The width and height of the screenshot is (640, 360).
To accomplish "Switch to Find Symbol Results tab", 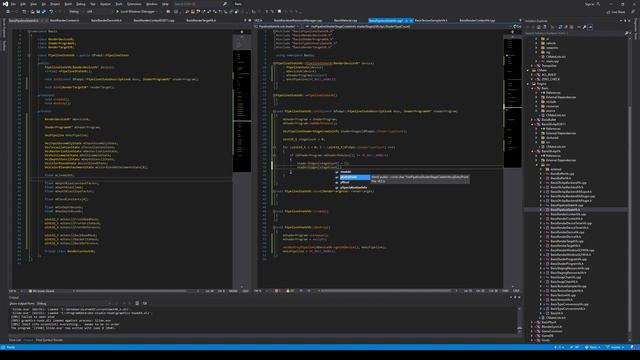I will [x=49, y=340].
